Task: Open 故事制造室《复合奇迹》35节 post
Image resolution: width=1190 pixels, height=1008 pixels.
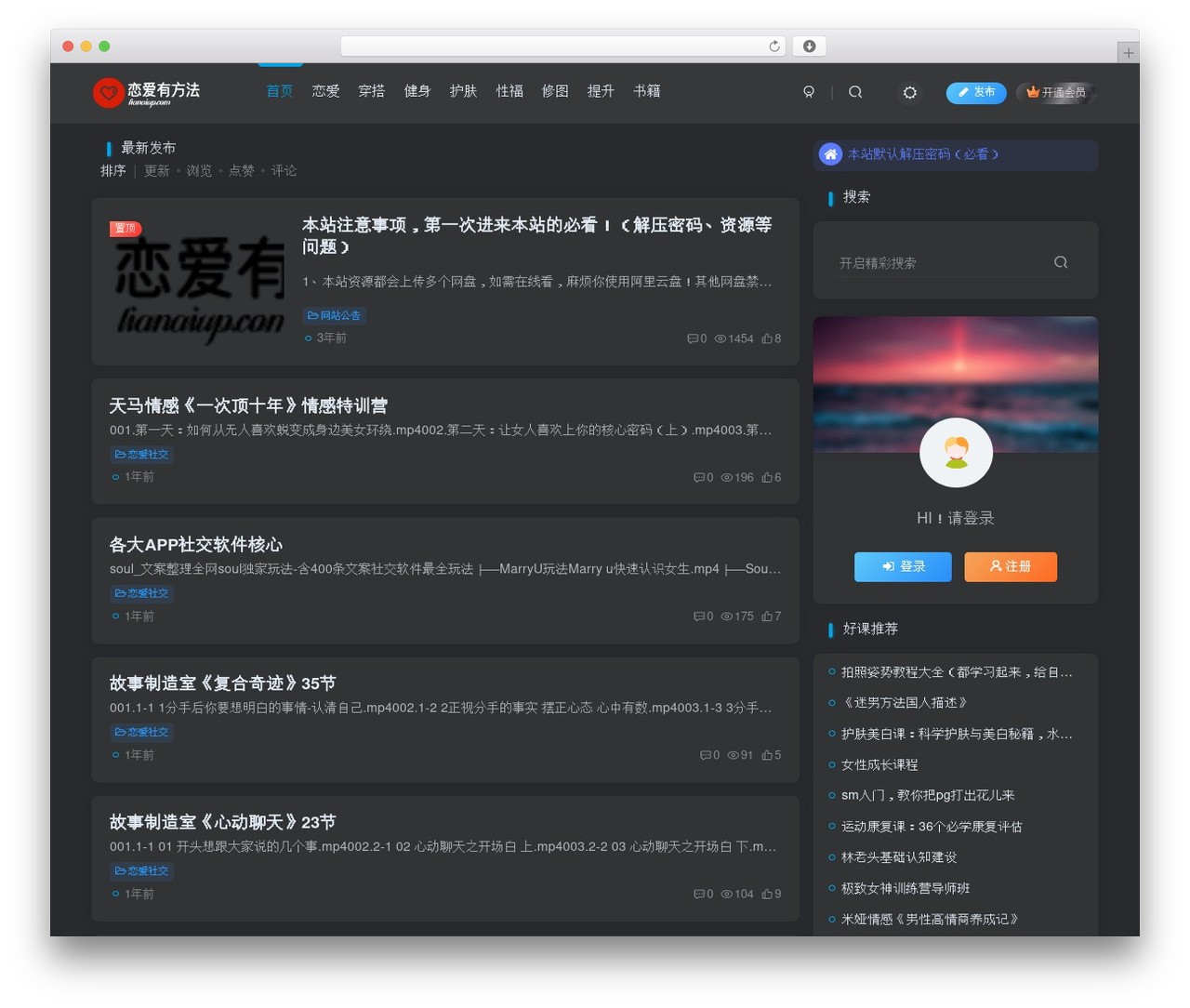Action: coord(222,683)
